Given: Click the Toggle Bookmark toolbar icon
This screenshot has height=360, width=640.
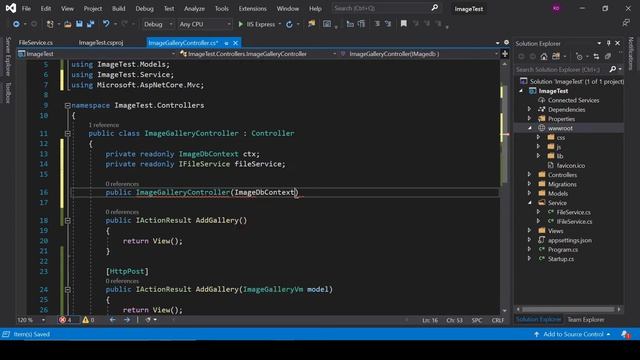Looking at the screenshot, I should coord(404,24).
